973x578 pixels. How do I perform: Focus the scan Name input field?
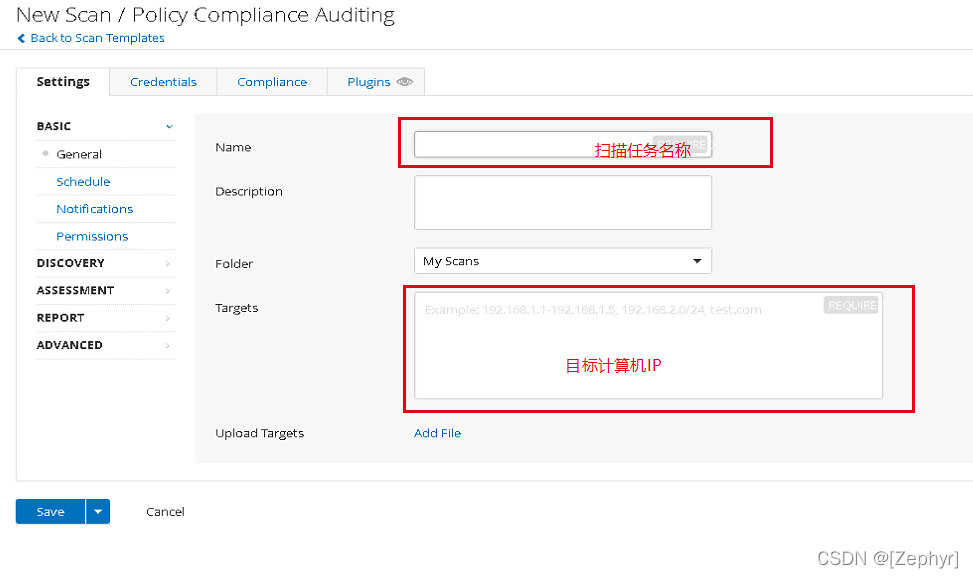[563, 145]
